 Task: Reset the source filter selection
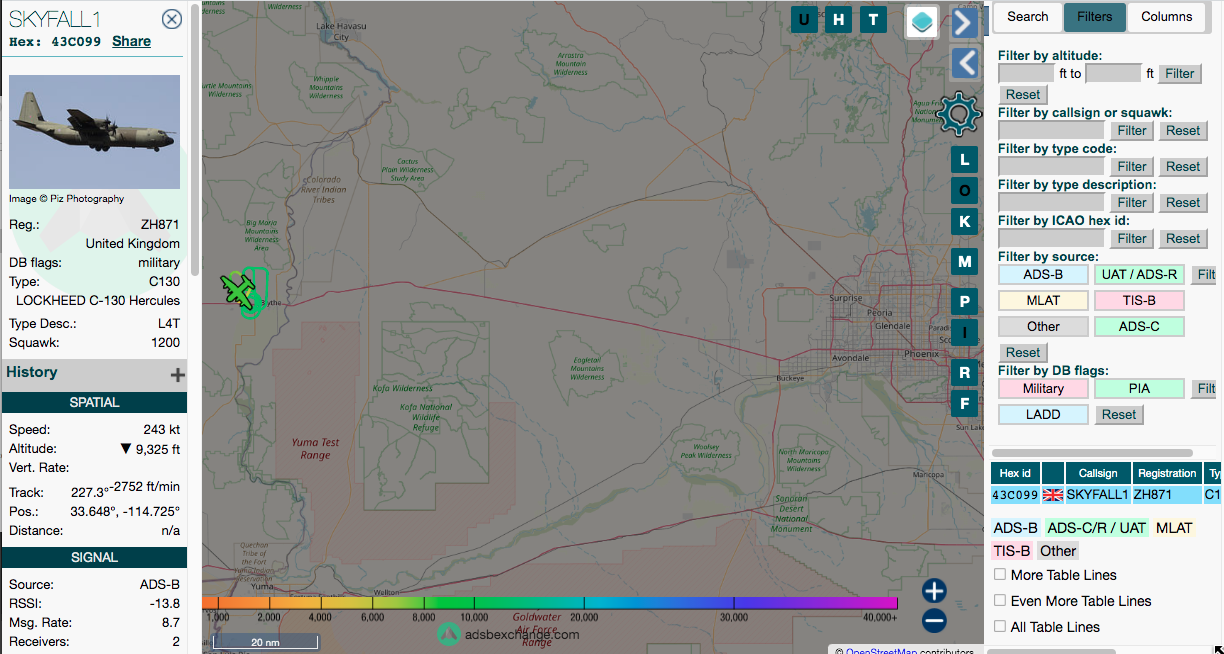(1023, 352)
